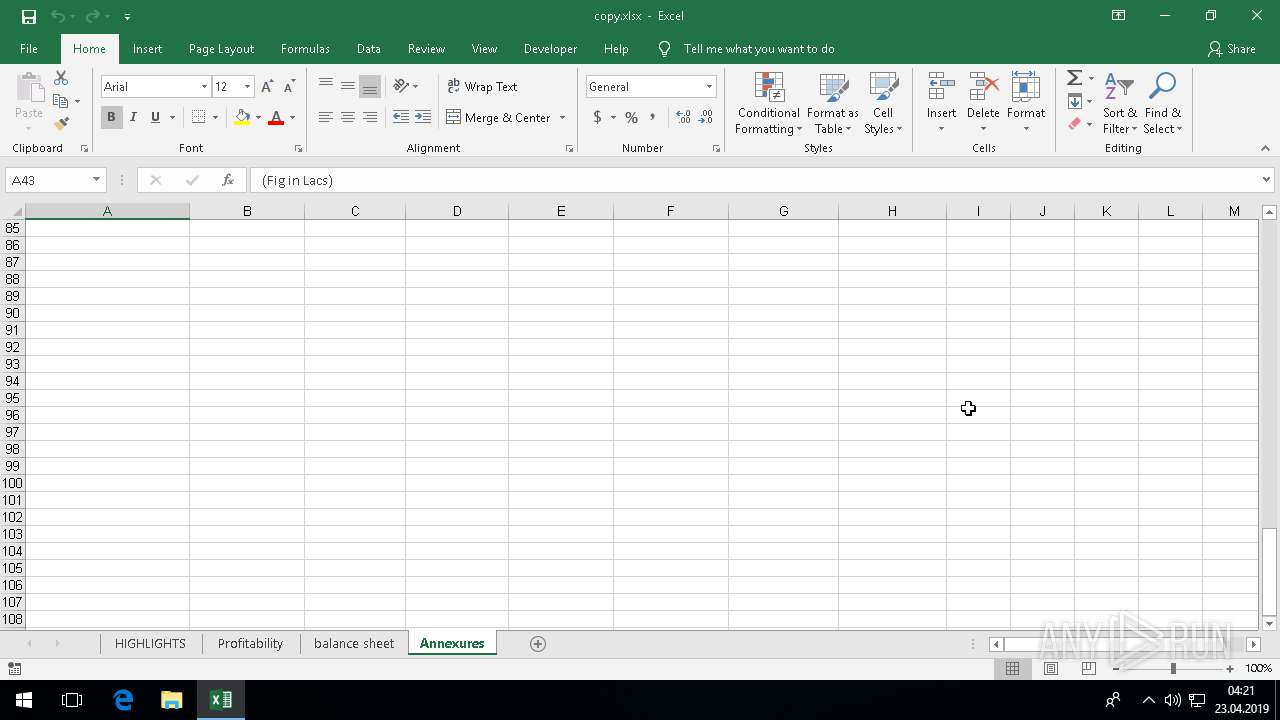Expand the Find & Select menu
Viewport: 1280px width, 720px height.
pos(1163,103)
